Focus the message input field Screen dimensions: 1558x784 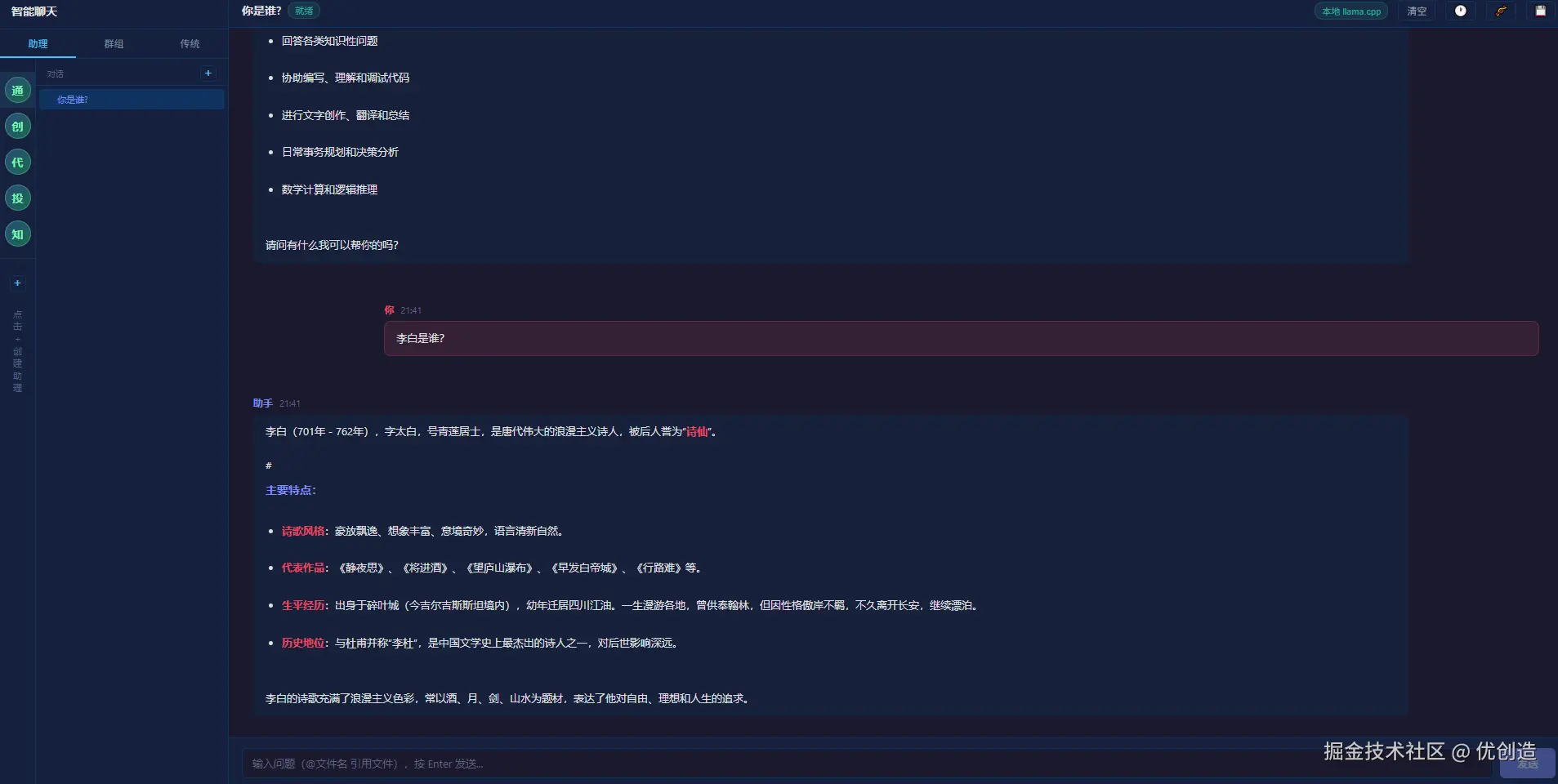(x=866, y=764)
